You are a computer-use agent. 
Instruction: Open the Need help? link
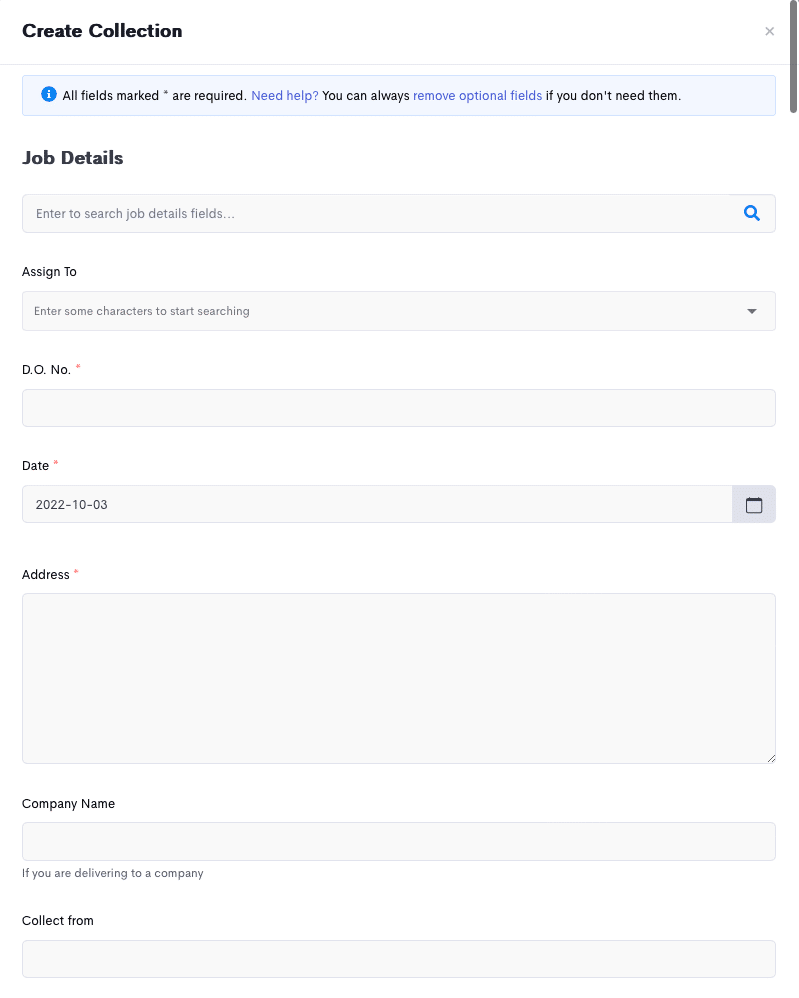tap(285, 95)
